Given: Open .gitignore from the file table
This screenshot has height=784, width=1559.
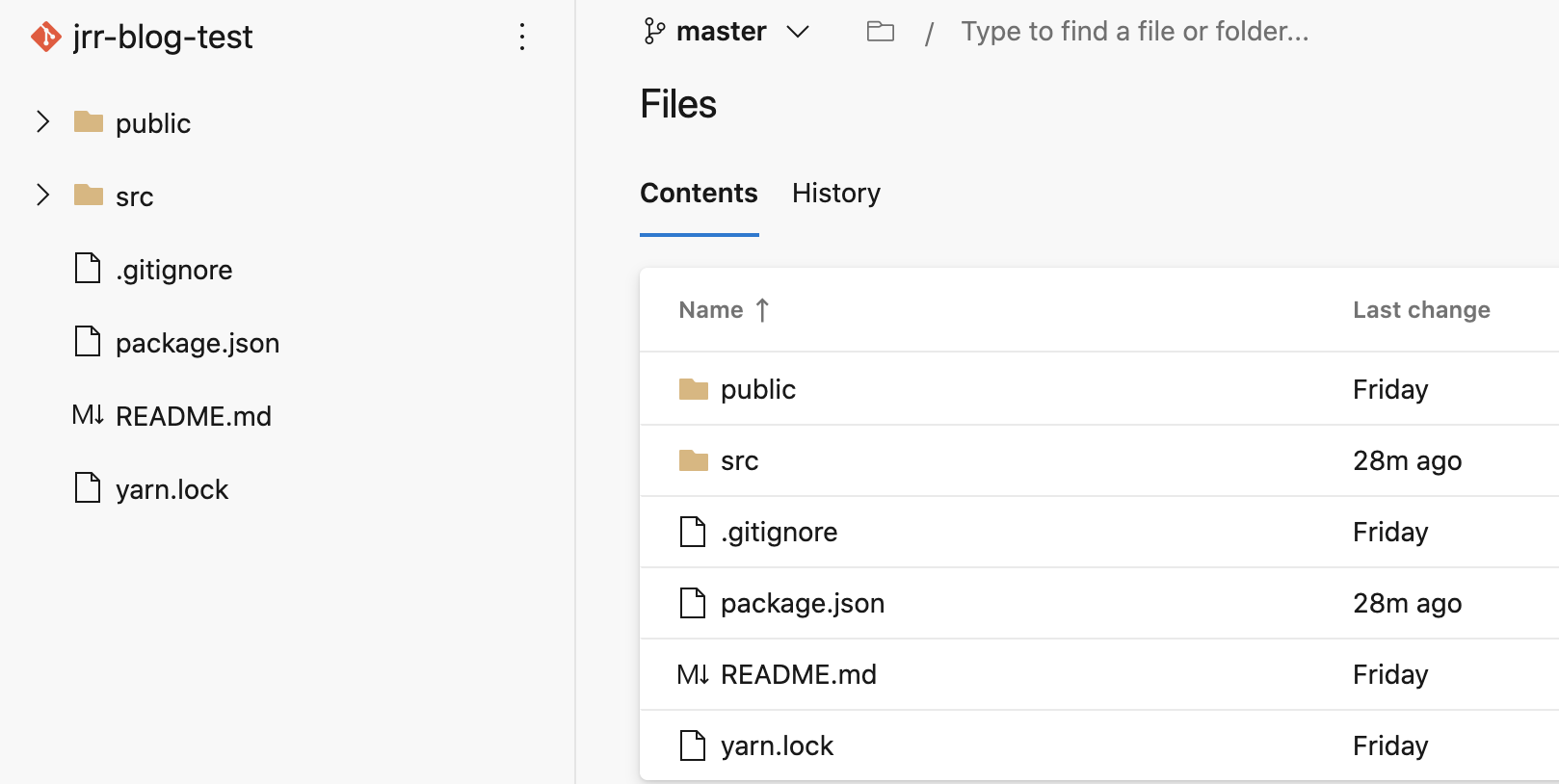Looking at the screenshot, I should tap(779, 533).
